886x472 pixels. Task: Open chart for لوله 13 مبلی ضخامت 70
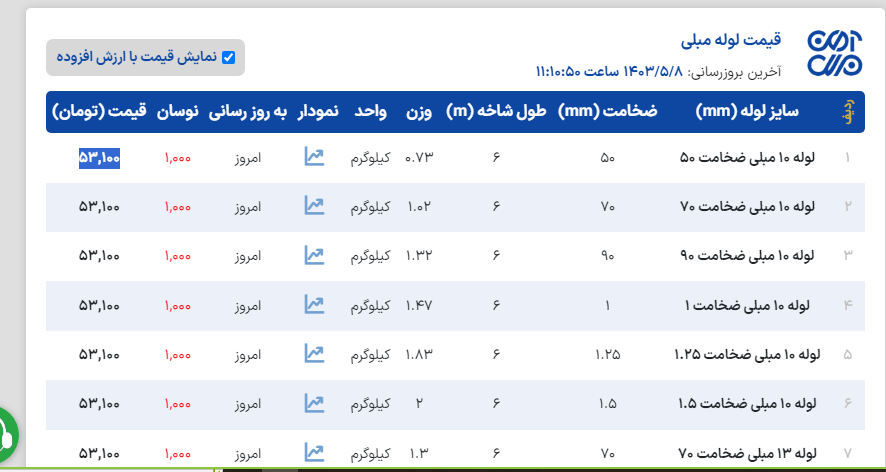314,452
